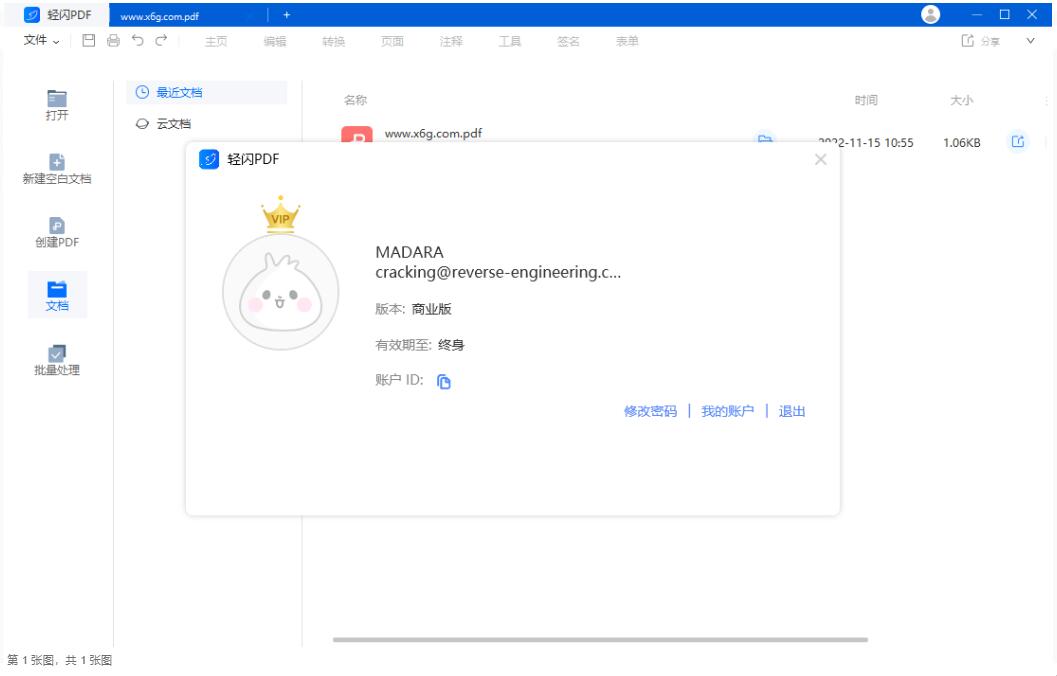This screenshot has width=1057, height=676.
Task: Click the undo arrow icon
Action: click(x=137, y=41)
